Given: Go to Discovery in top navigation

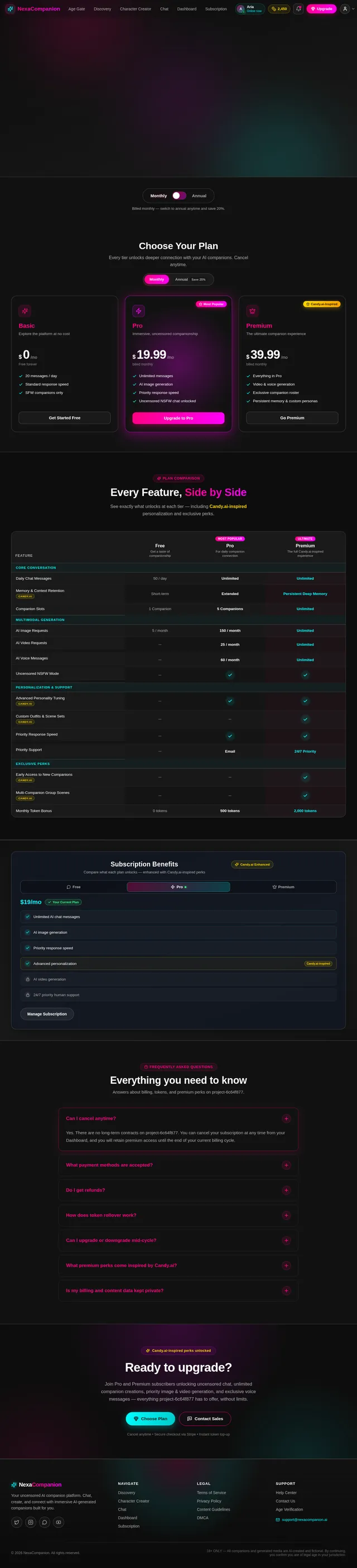Looking at the screenshot, I should tap(102, 9).
